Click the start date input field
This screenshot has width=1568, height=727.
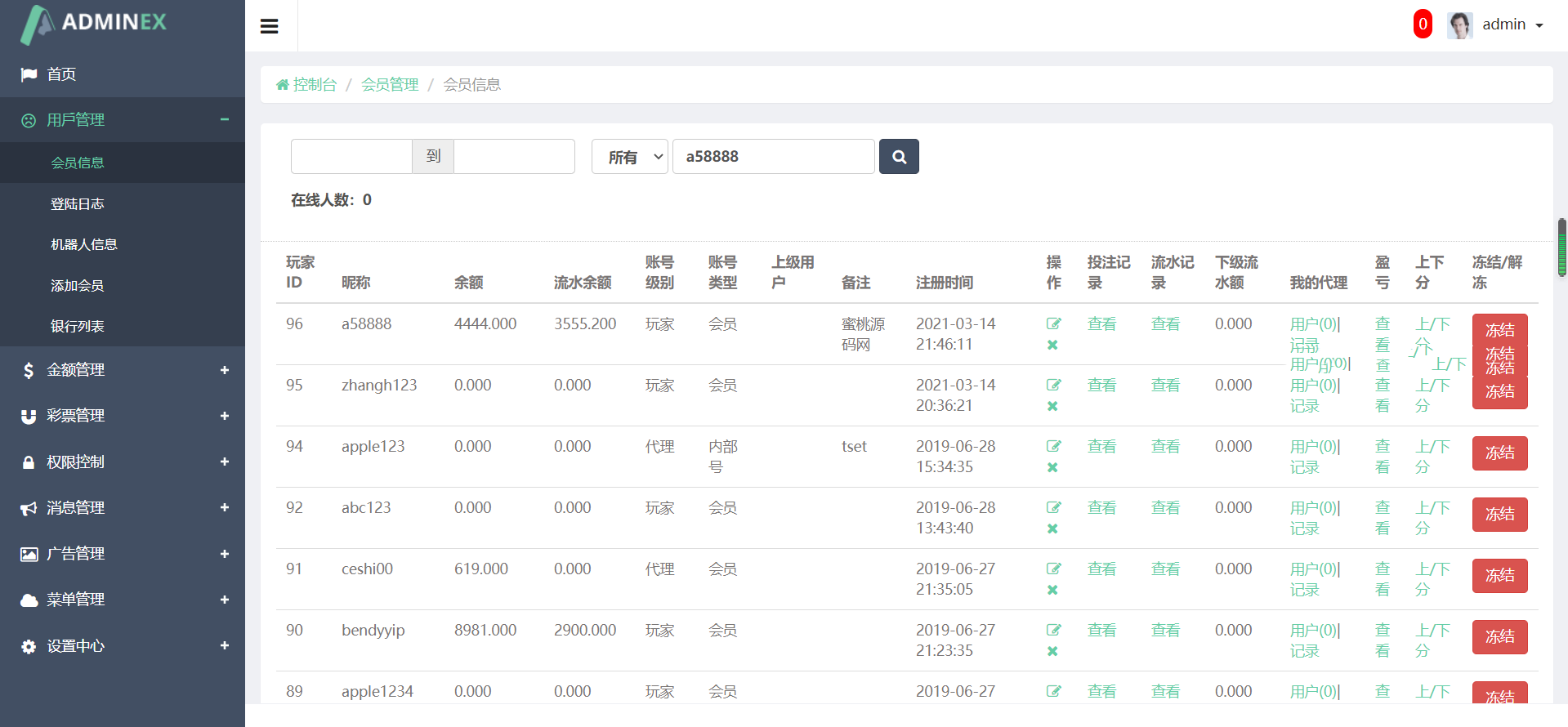point(351,157)
